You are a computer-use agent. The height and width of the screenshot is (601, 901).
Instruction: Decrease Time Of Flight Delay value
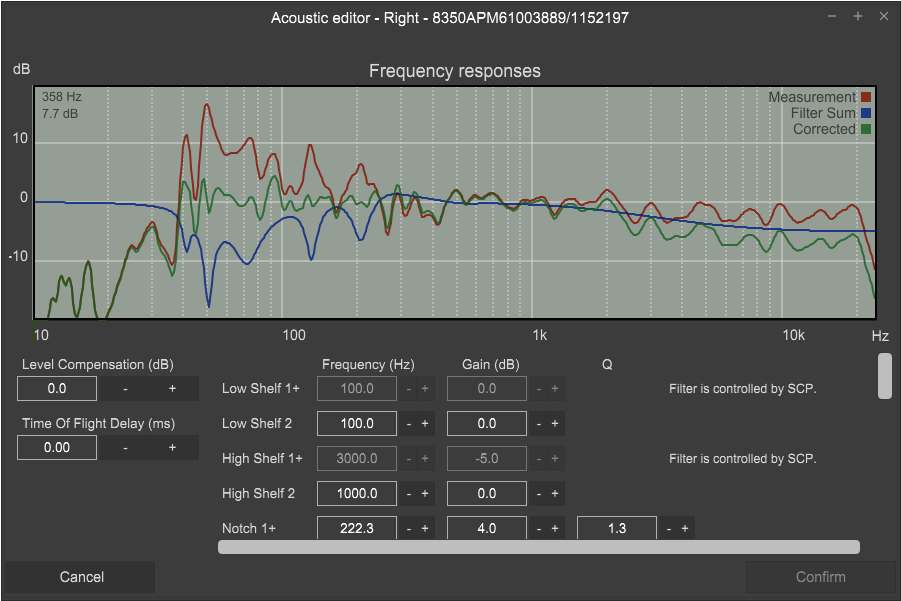(x=125, y=447)
